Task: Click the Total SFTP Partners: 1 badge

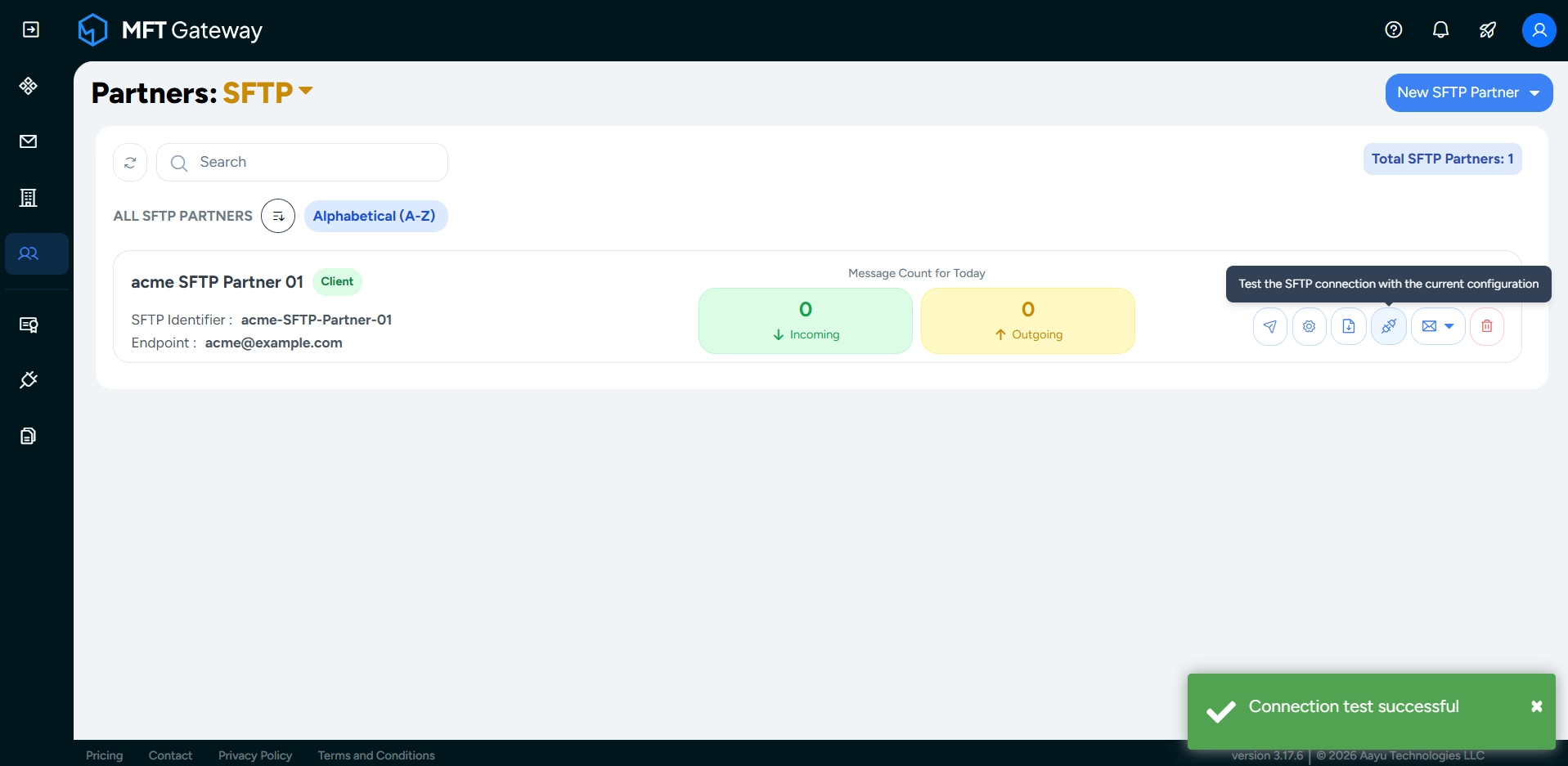Action: pyautogui.click(x=1442, y=159)
